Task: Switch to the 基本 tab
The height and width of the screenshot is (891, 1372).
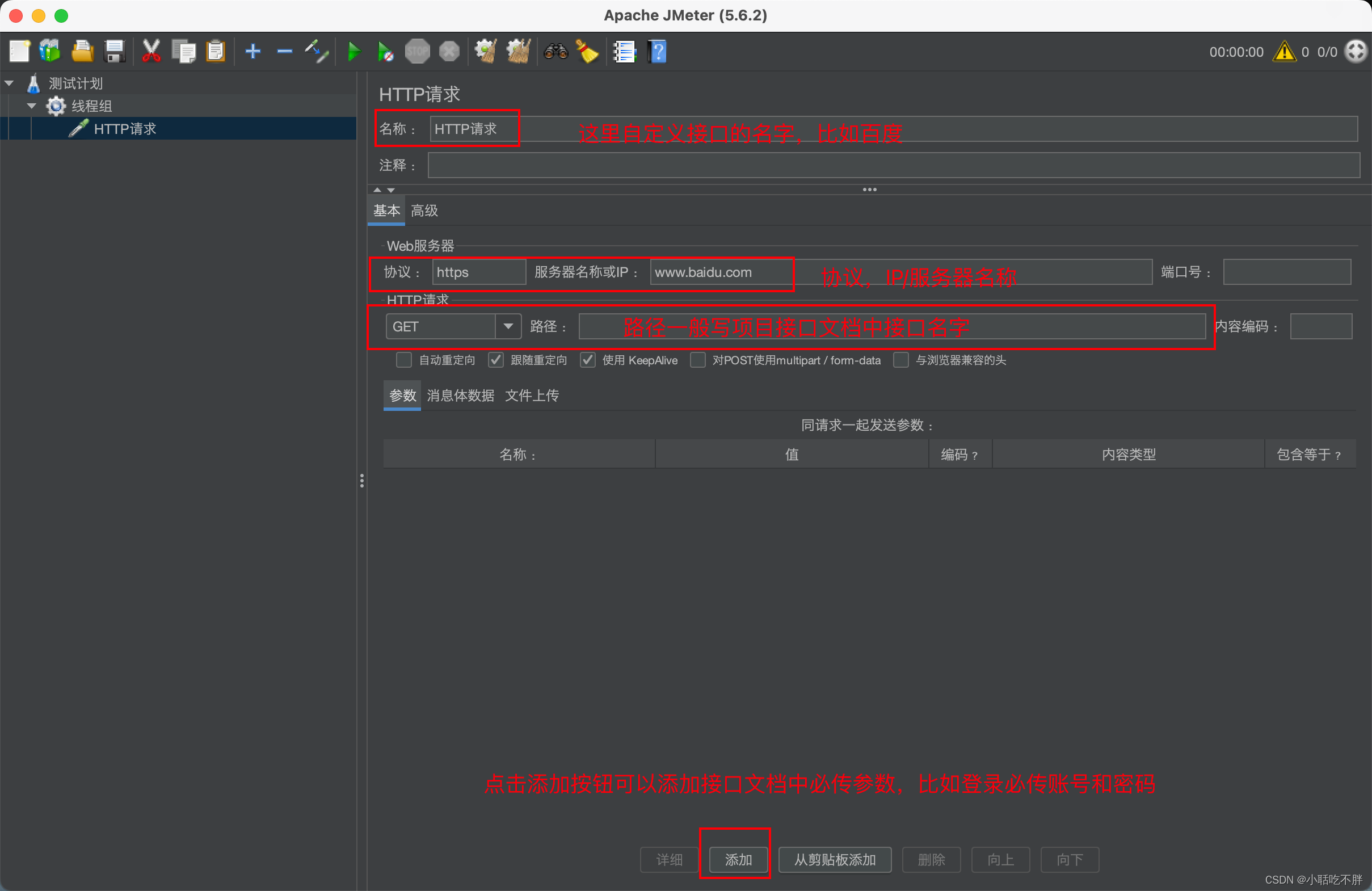Action: click(x=386, y=211)
